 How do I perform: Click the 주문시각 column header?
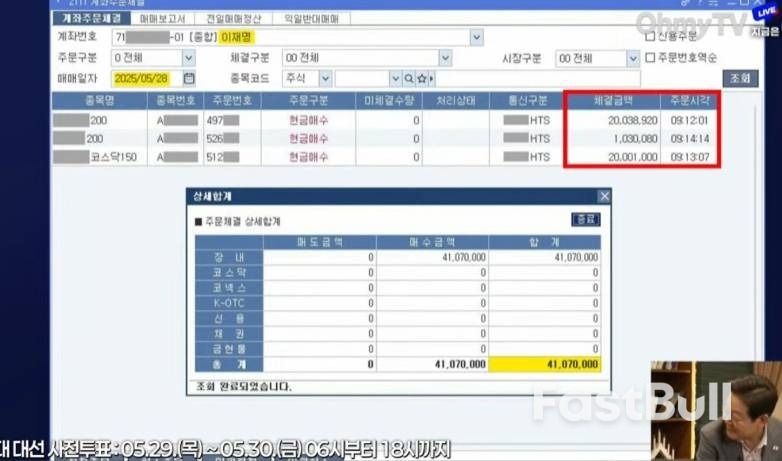pos(689,101)
